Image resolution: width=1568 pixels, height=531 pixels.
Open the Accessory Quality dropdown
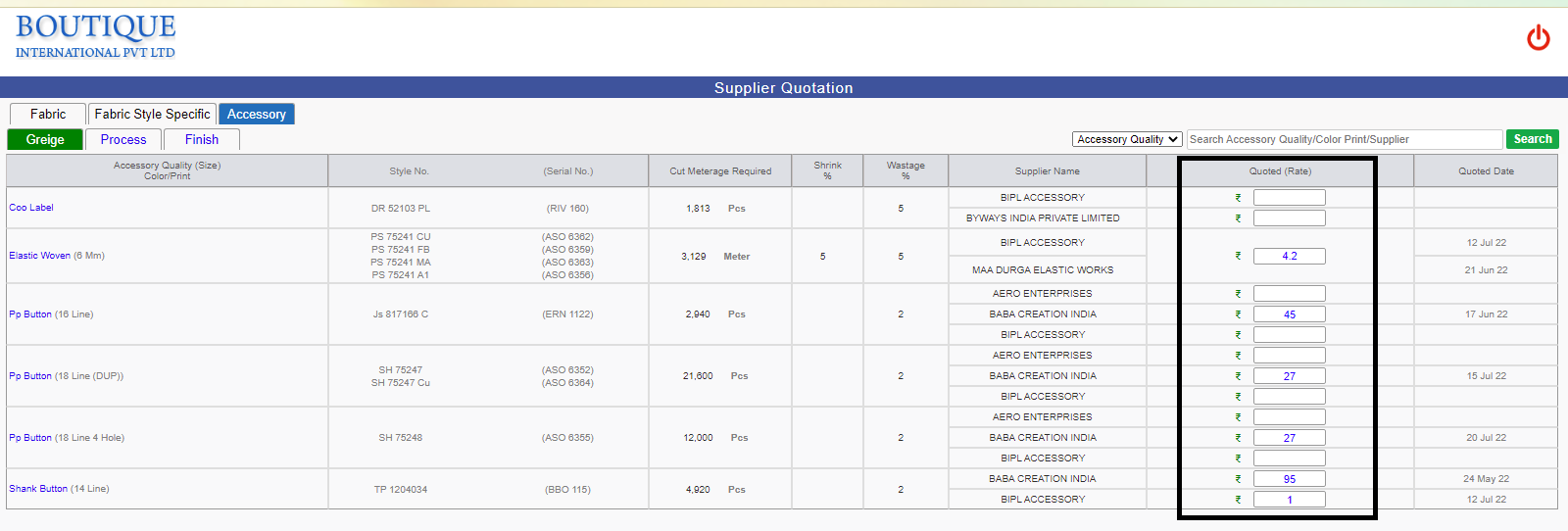click(1127, 139)
